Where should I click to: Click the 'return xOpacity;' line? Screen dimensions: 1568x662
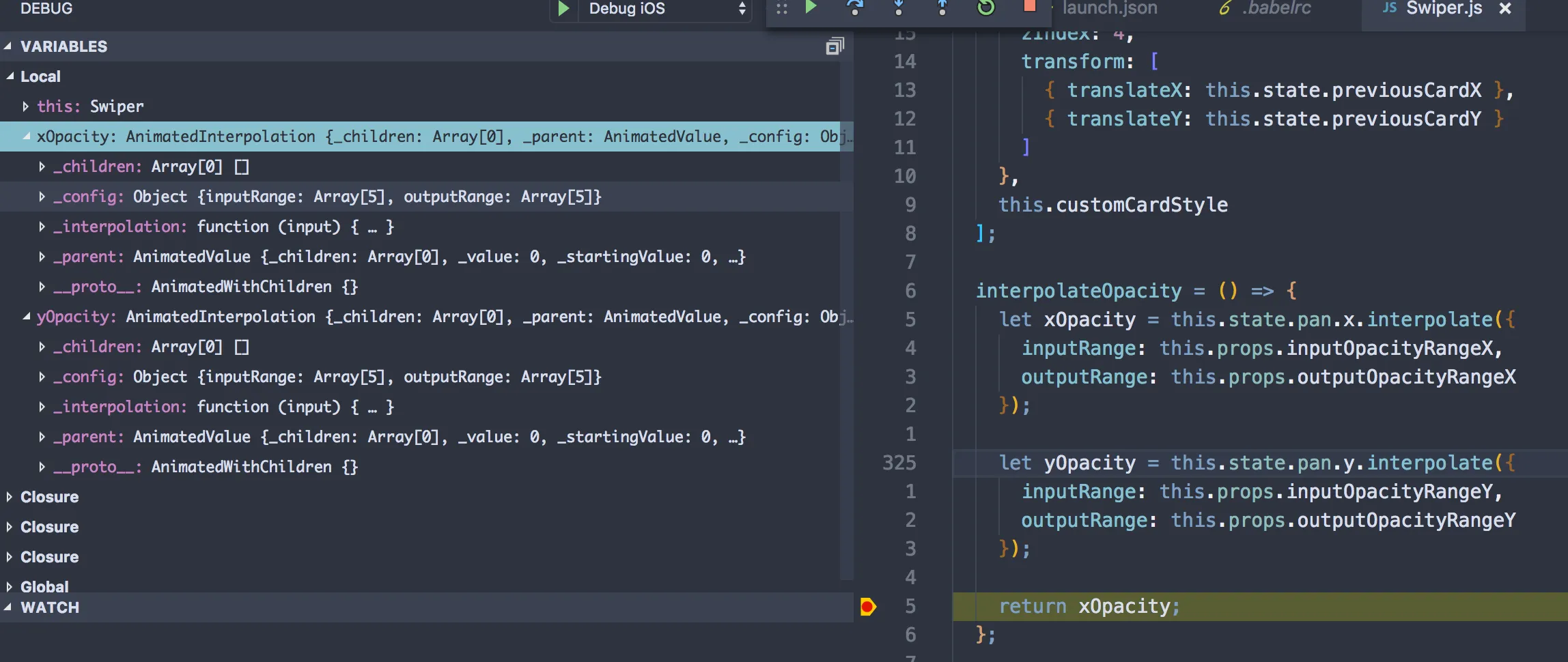pos(1089,606)
